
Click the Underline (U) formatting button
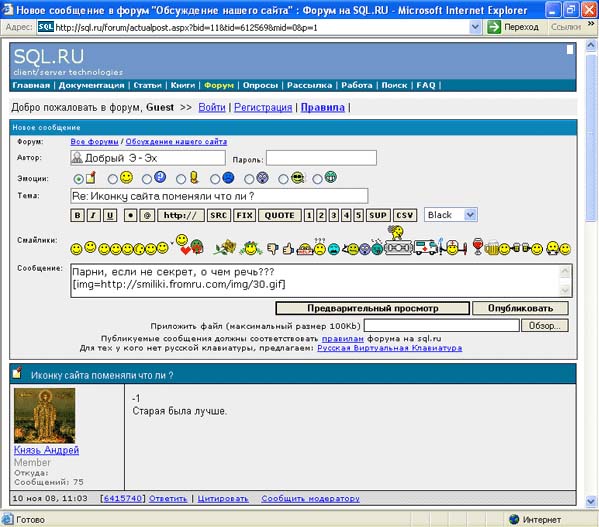click(110, 215)
